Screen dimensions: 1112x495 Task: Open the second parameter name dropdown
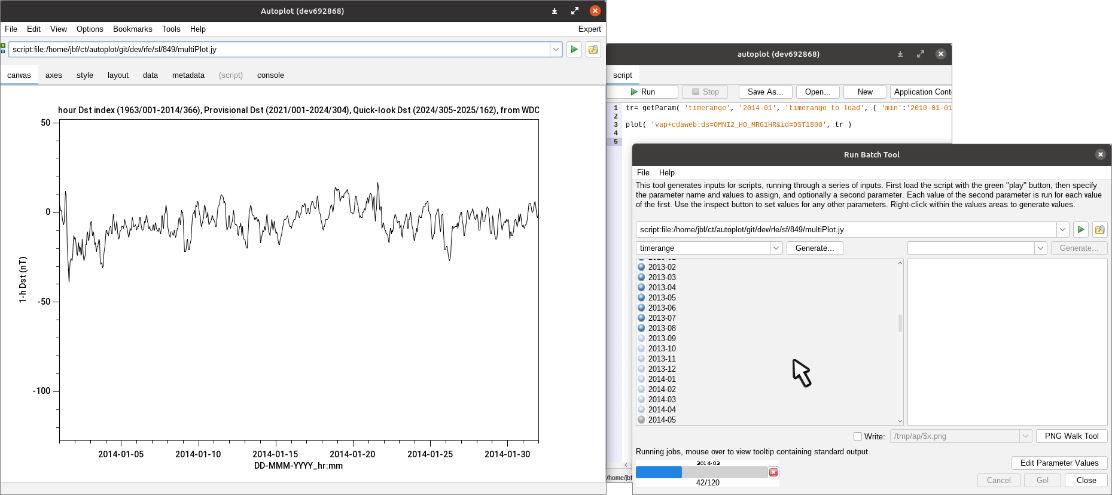(x=1040, y=248)
